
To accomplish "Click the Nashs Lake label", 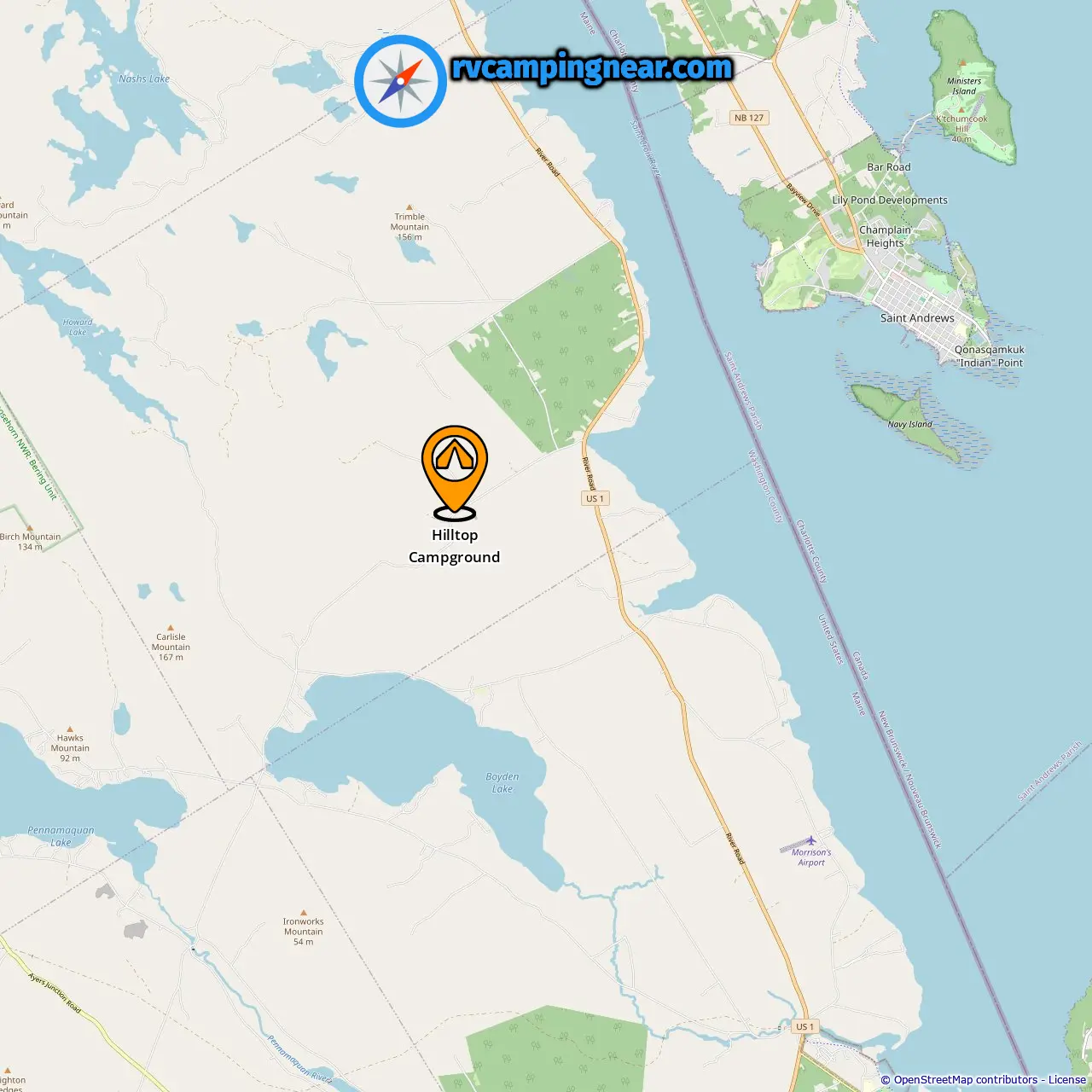I will (x=144, y=78).
